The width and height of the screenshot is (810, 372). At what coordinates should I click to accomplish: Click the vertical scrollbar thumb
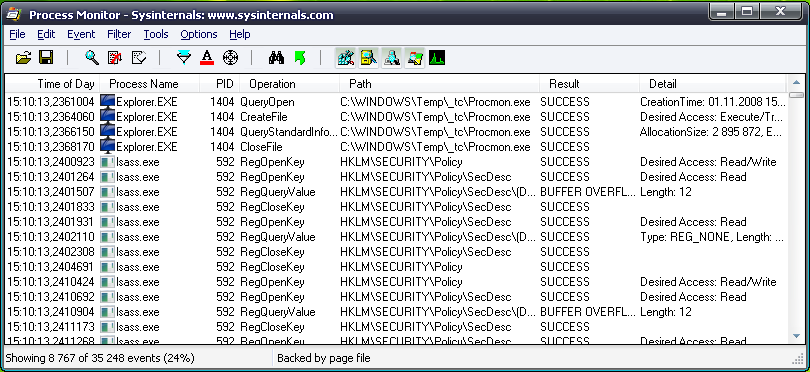[x=796, y=95]
